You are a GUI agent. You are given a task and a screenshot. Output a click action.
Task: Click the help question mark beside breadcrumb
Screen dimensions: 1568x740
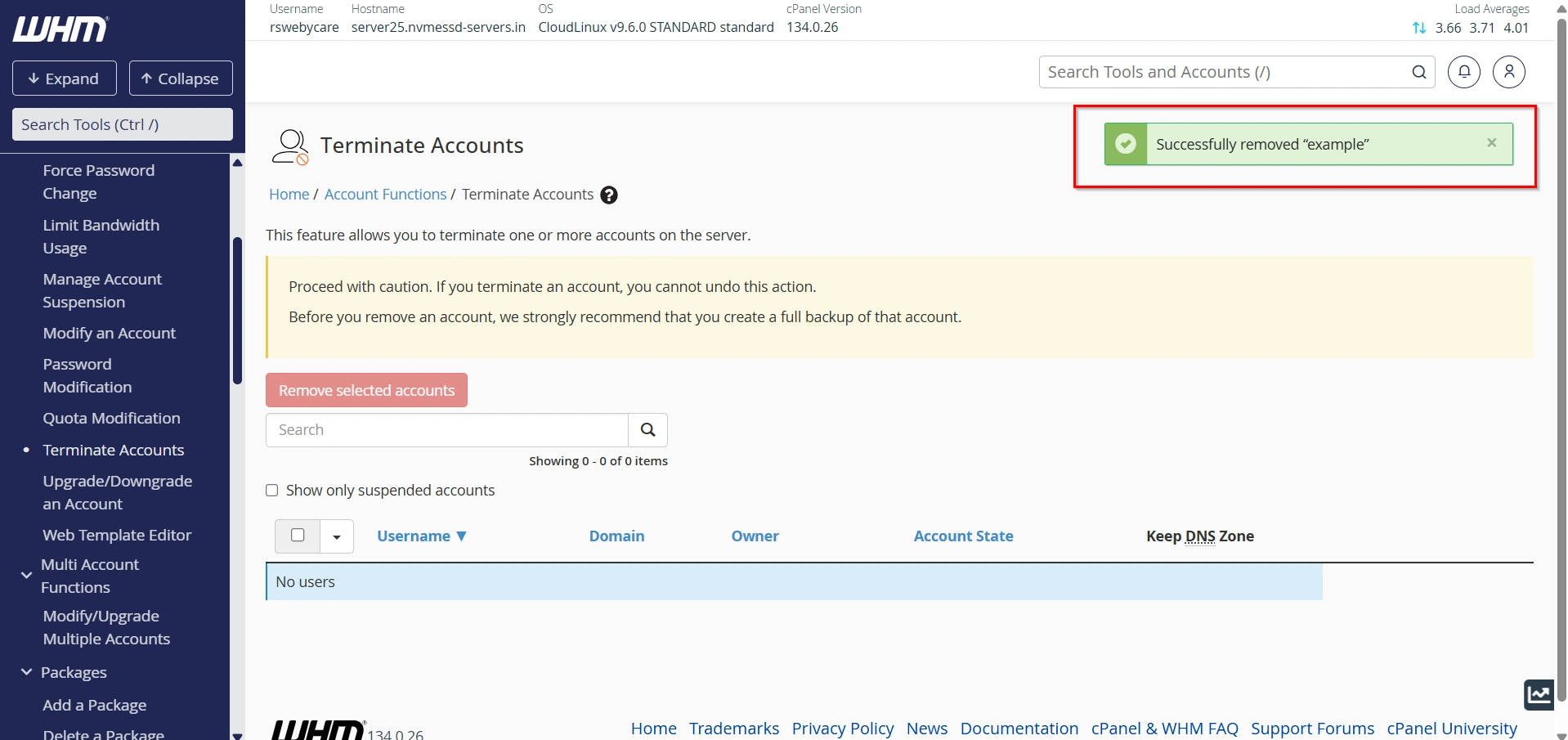pyautogui.click(x=609, y=195)
